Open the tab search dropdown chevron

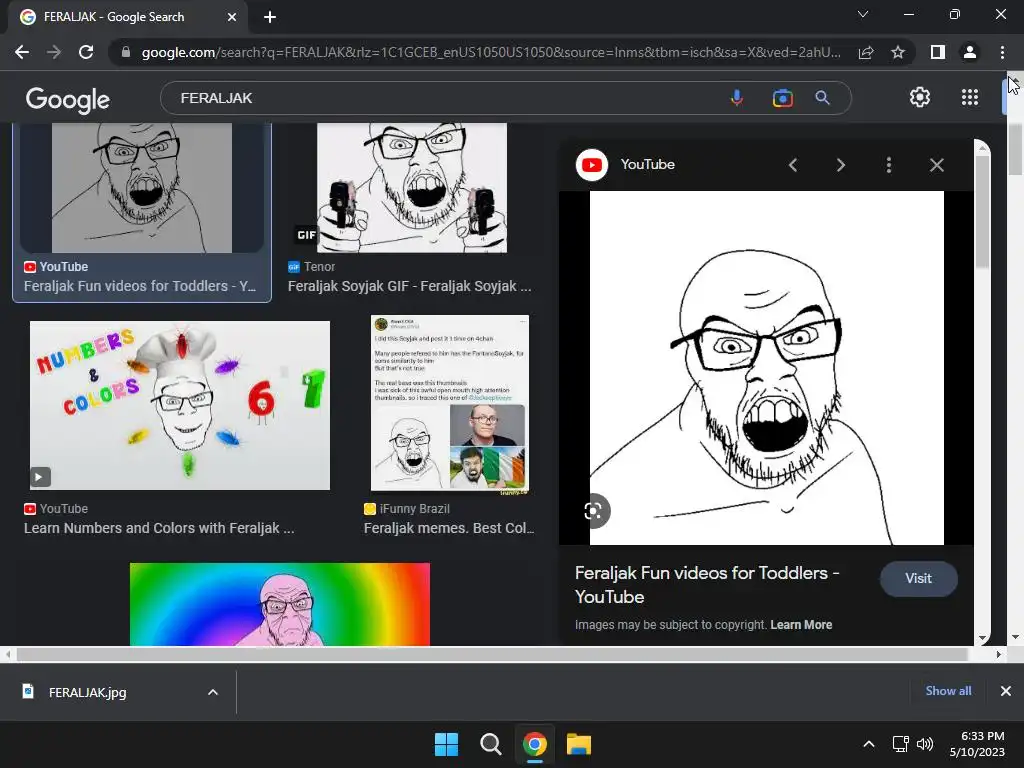[863, 14]
